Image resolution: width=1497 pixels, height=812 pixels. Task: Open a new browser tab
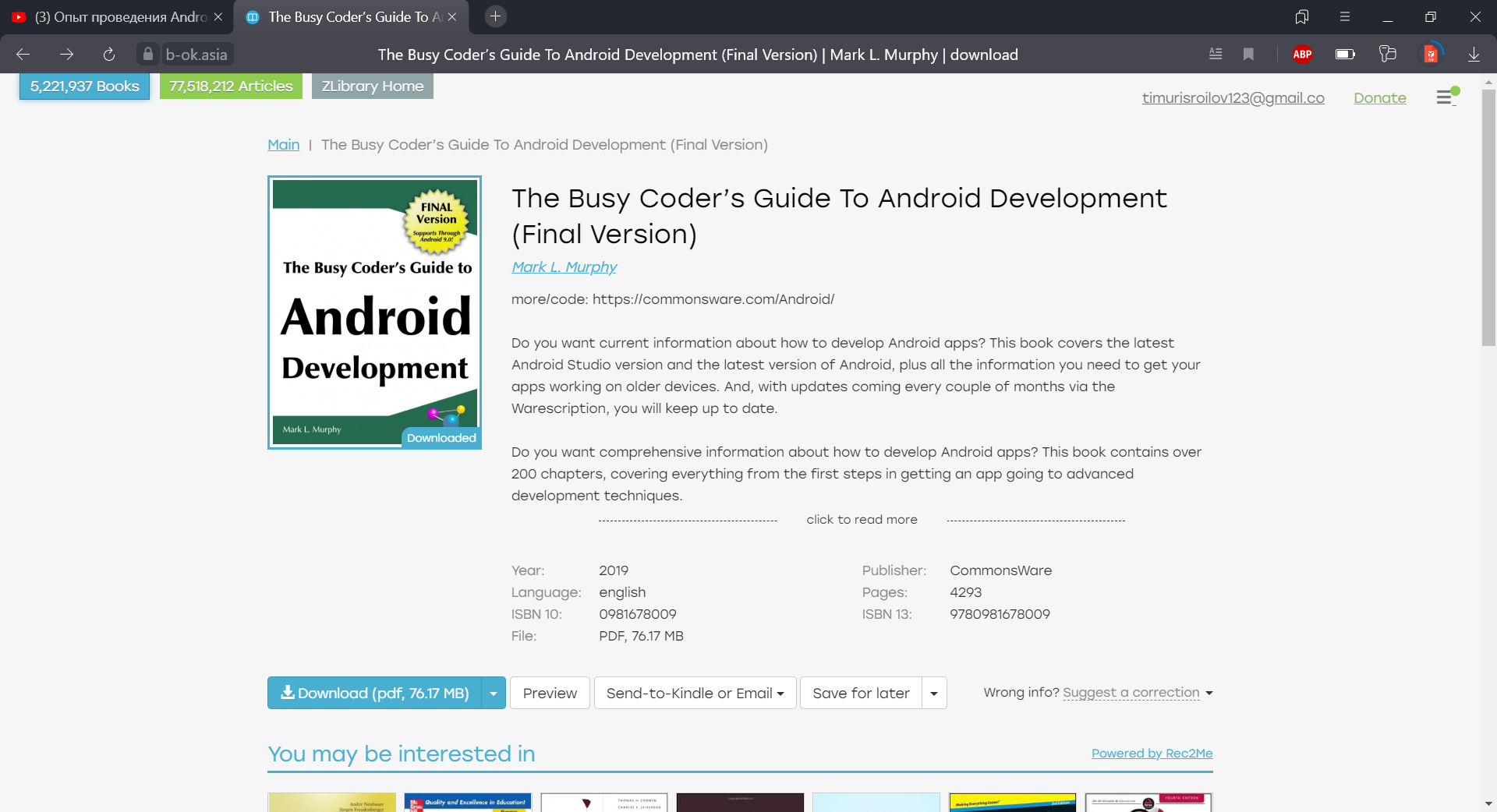(496, 16)
